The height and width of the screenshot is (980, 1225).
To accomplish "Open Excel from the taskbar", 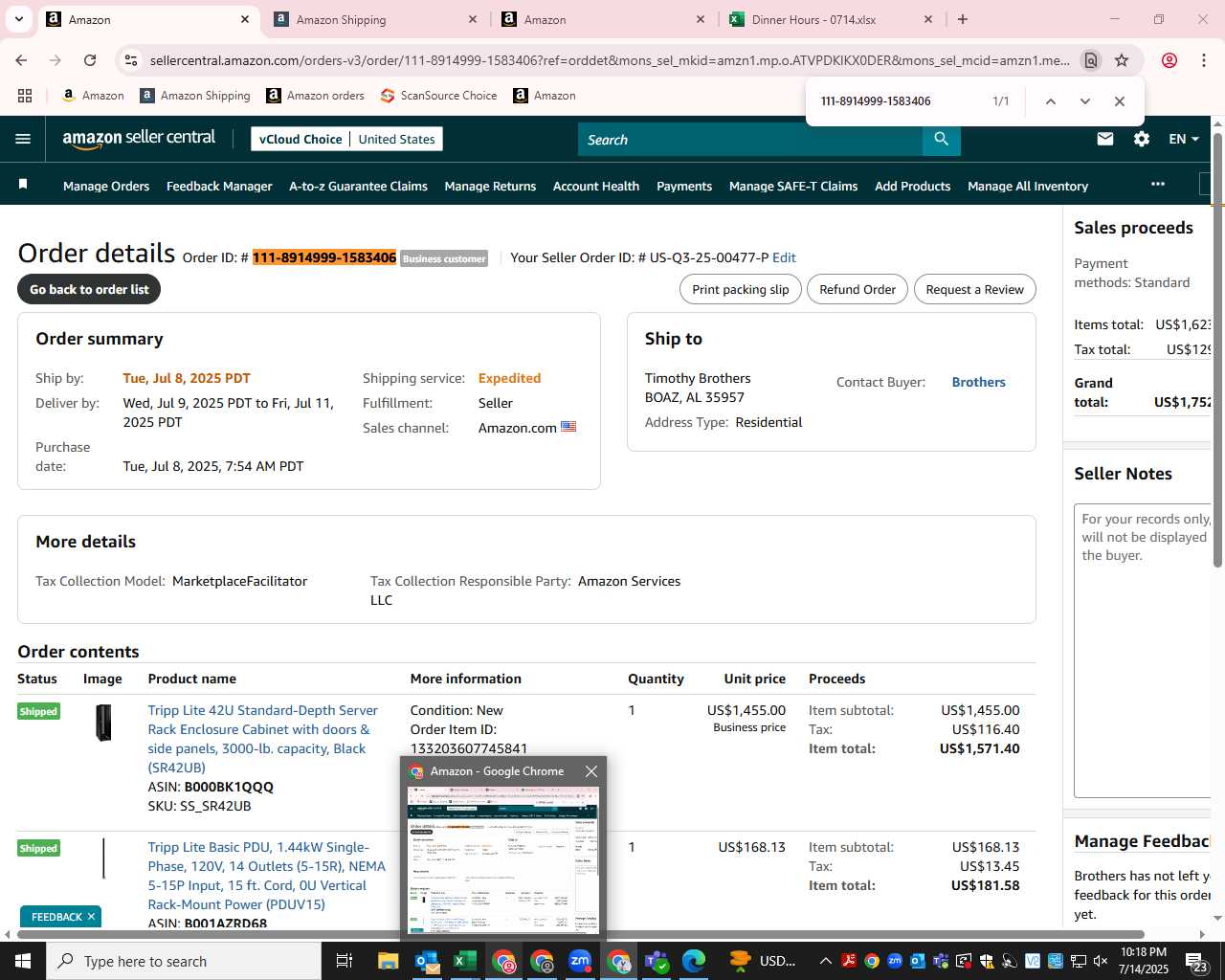I will coord(465,961).
